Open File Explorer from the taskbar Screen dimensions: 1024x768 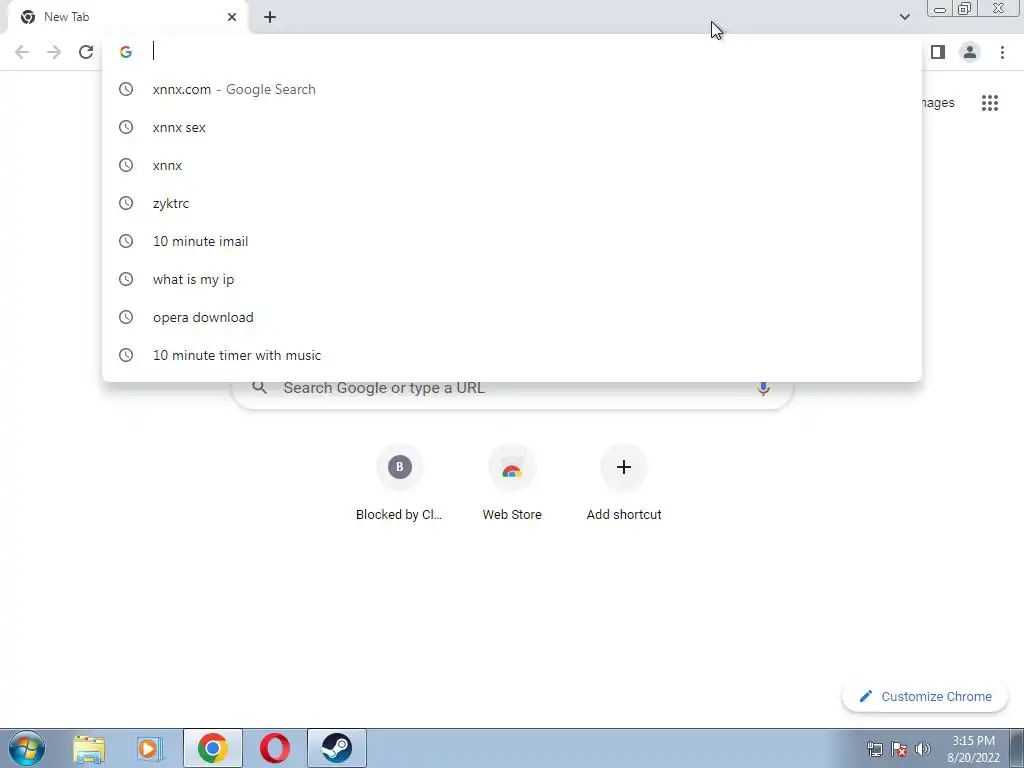pyautogui.click(x=89, y=749)
